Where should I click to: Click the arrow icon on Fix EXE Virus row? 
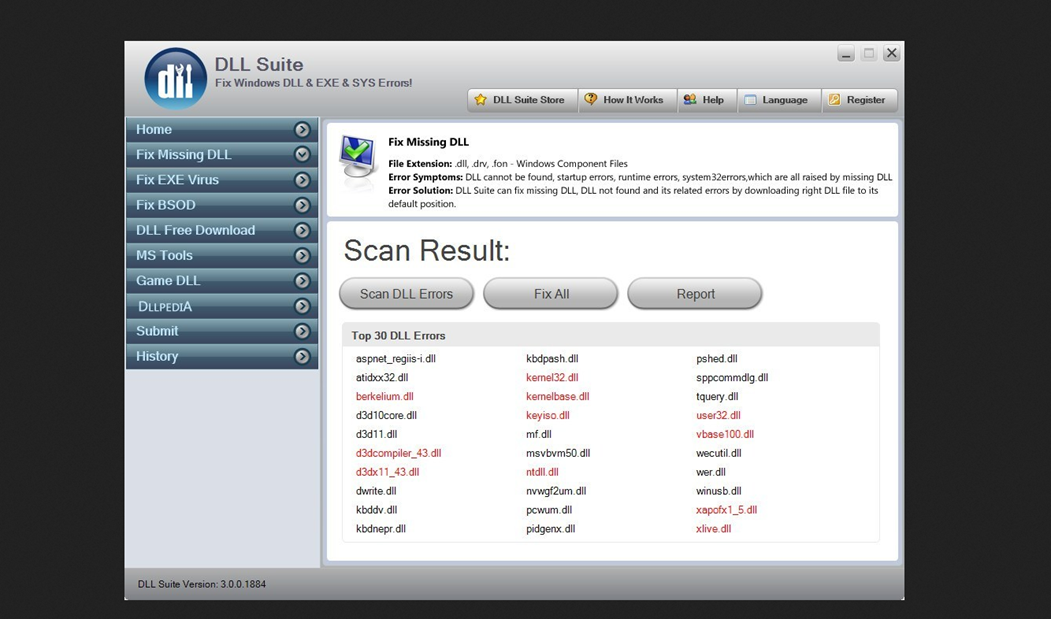(302, 180)
